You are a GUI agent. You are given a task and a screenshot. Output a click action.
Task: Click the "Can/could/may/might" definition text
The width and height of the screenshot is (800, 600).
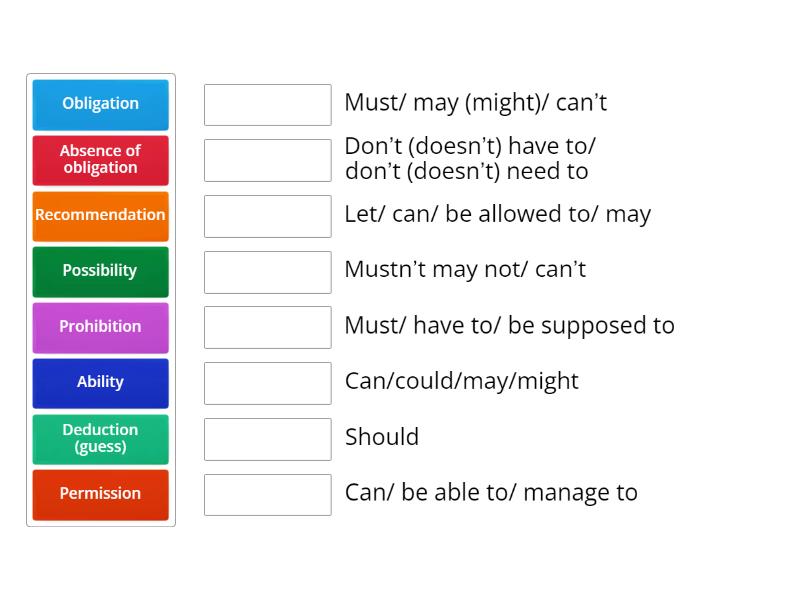[x=461, y=381]
